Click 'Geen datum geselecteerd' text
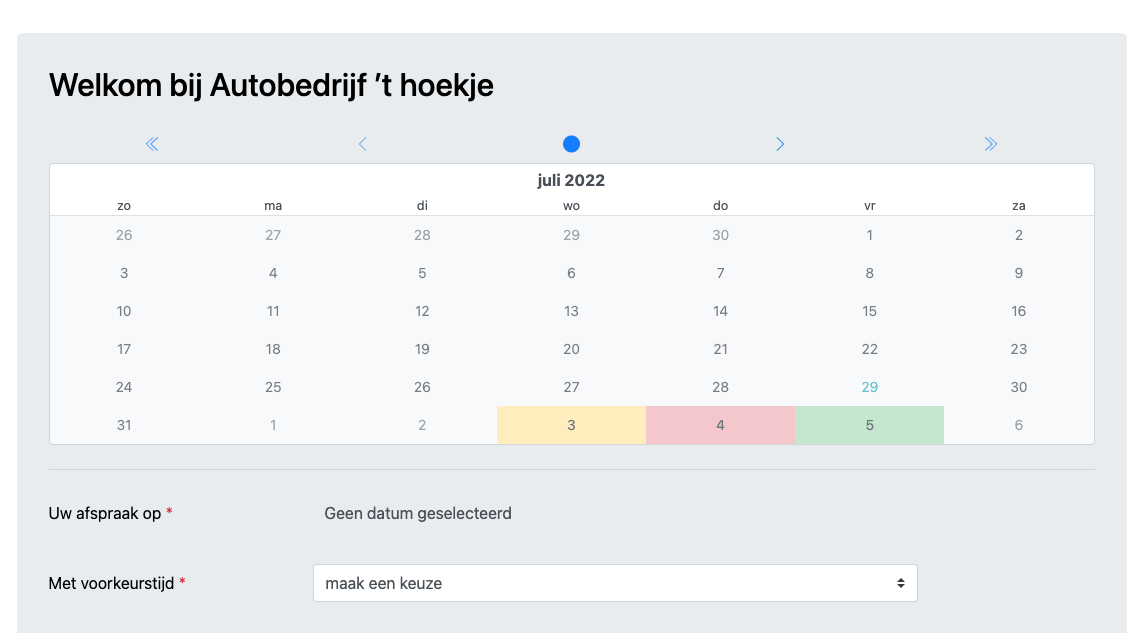Screen dimensions: 1132x633 pyautogui.click(x=418, y=513)
